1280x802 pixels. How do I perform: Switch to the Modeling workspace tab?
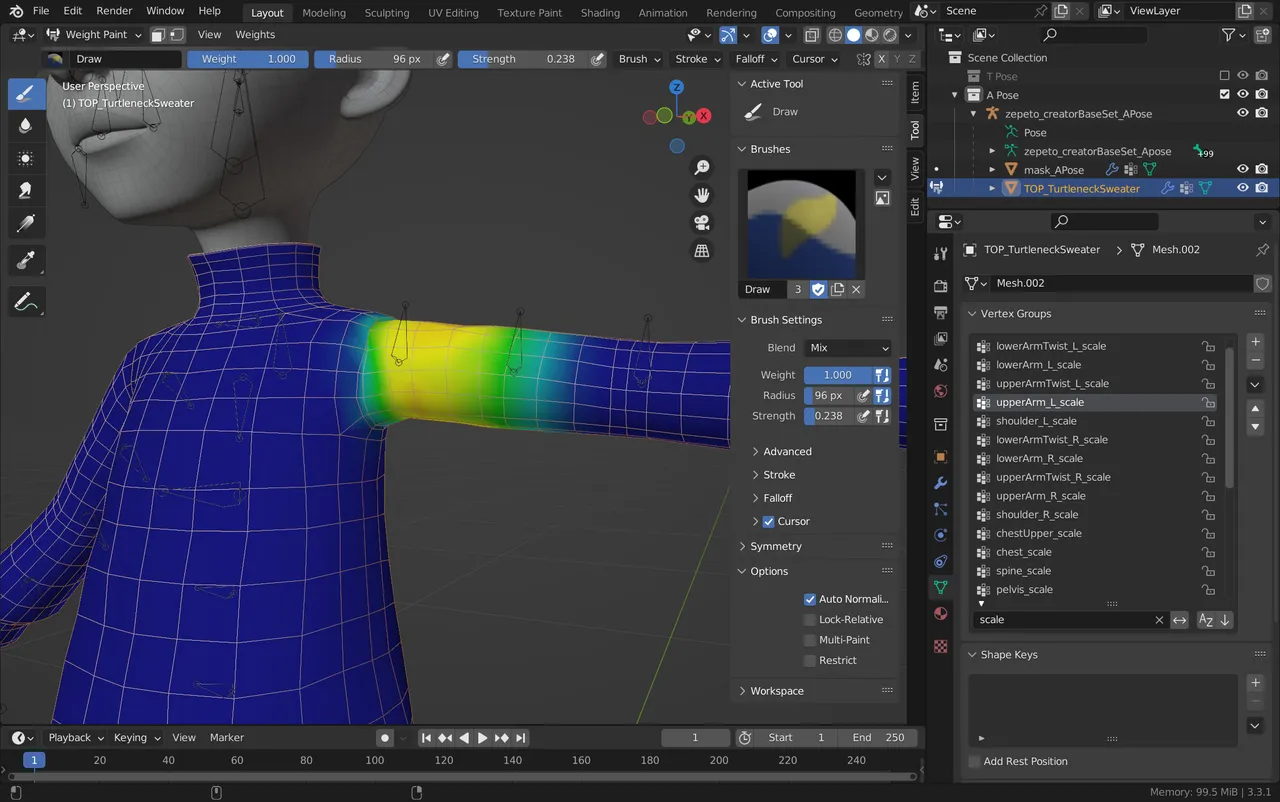tap(324, 12)
